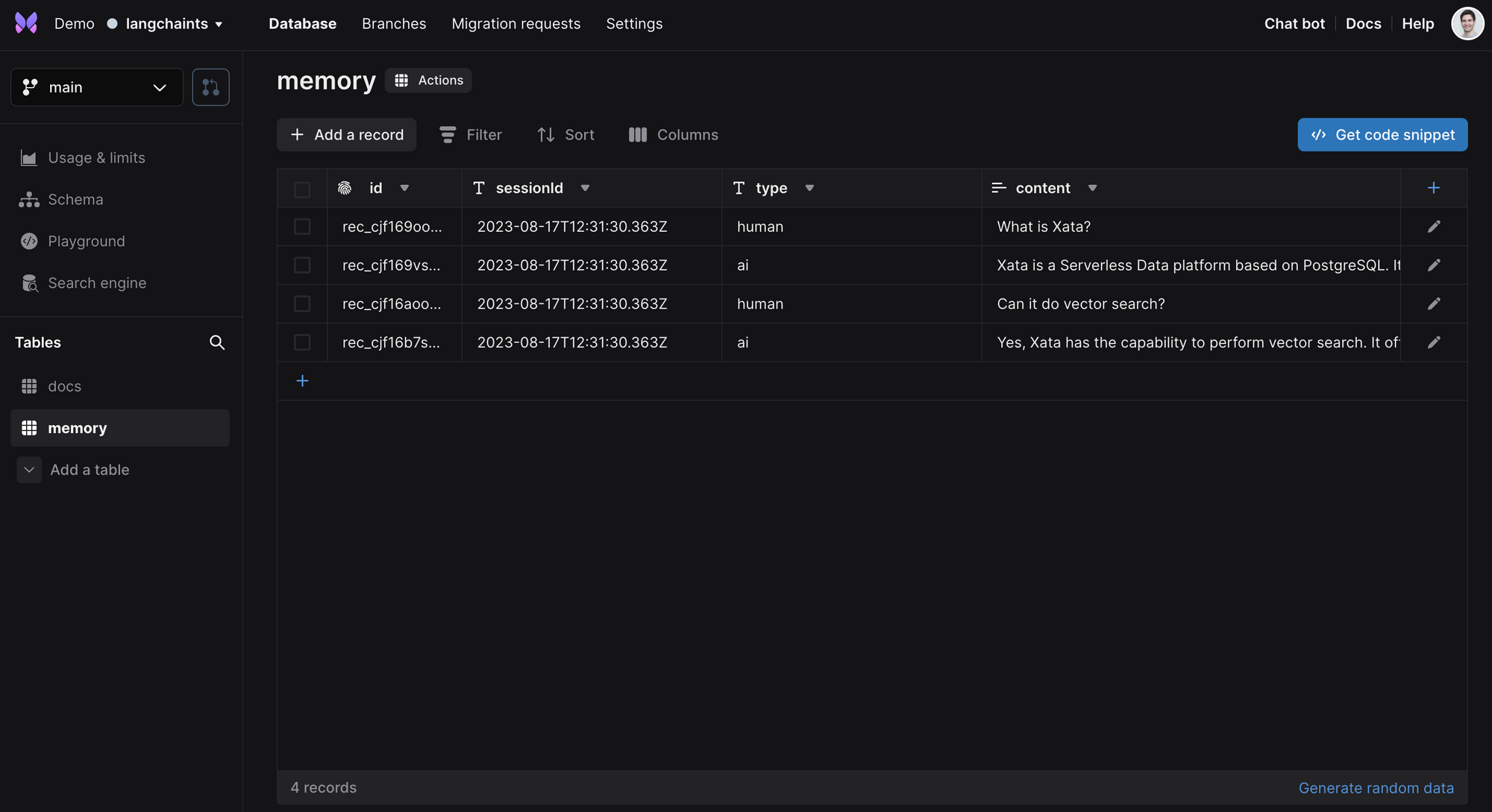The image size is (1492, 812).
Task: Open the Migration requests tab
Action: point(515,24)
